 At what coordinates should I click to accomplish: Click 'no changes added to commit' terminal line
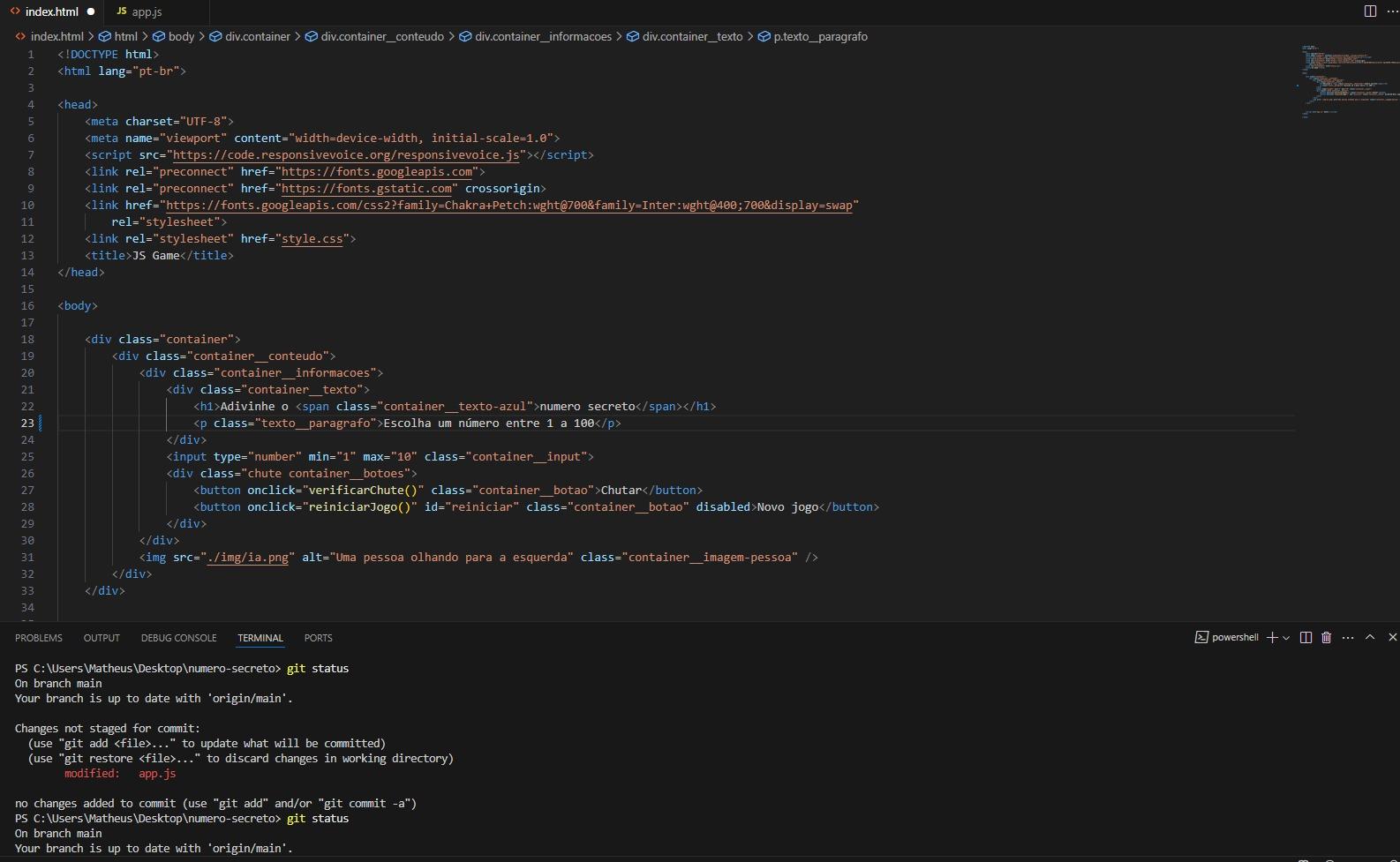click(215, 803)
